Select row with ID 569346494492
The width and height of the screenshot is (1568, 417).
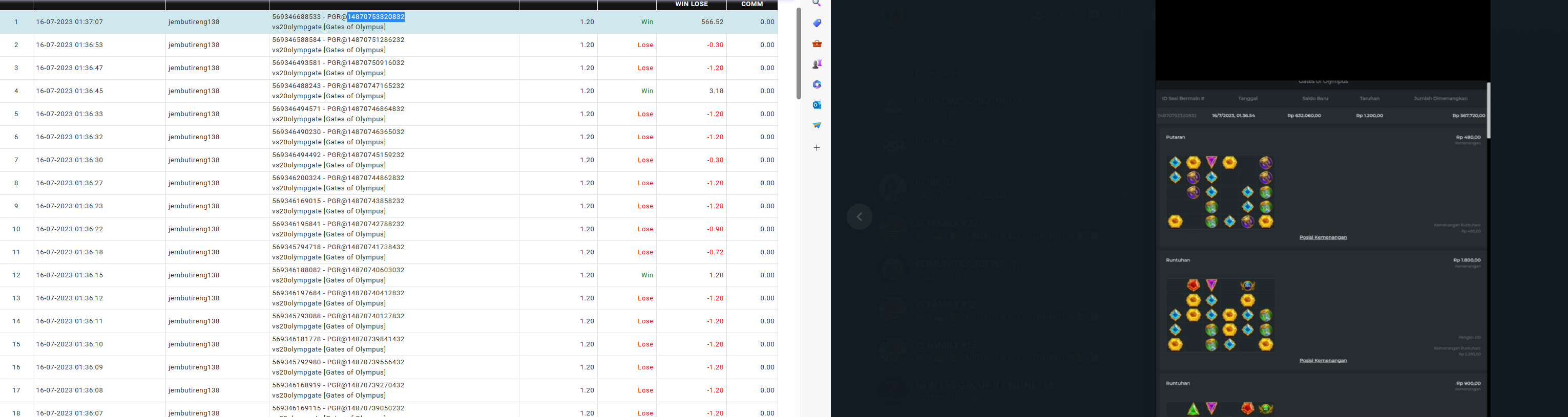(x=388, y=161)
